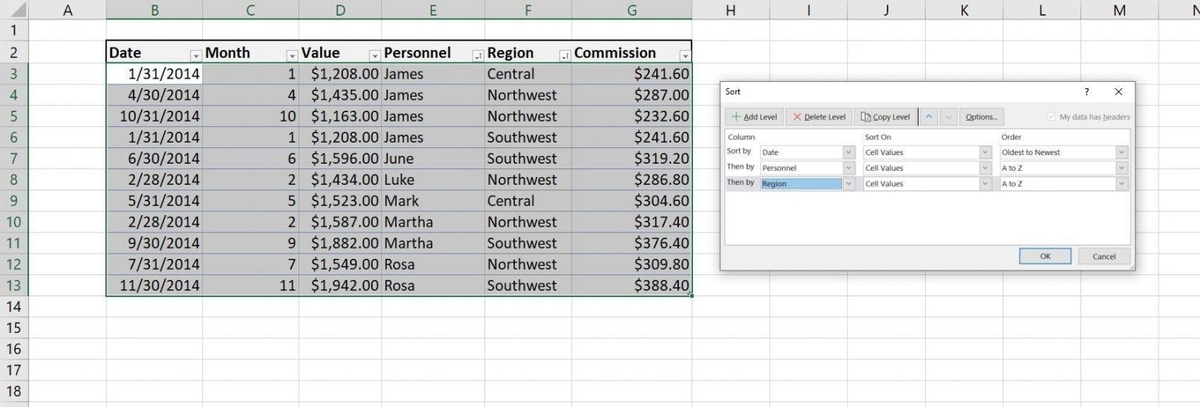The height and width of the screenshot is (407, 1200).
Task: Open the Options button in the Sort dialog
Action: [x=980, y=117]
